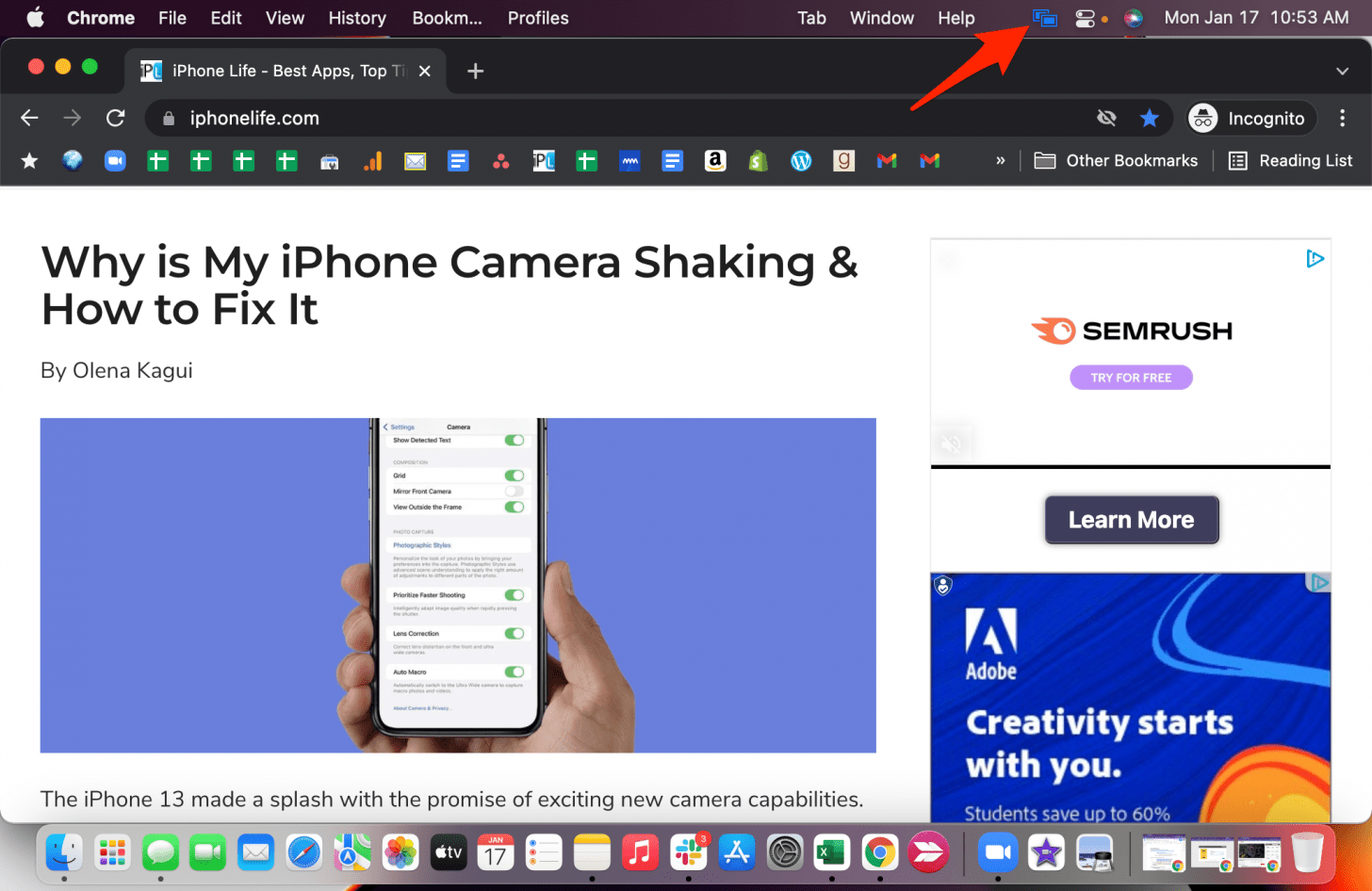Screen dimensions: 1372x891
Task: Open the History menu
Action: click(x=357, y=18)
